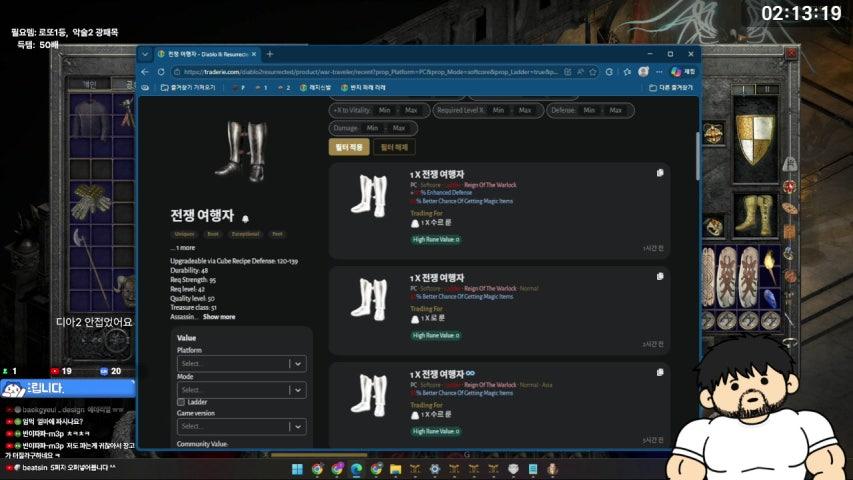Select body armor item in game stash
Viewport: 853px width, 480px height.
(x=89, y=119)
